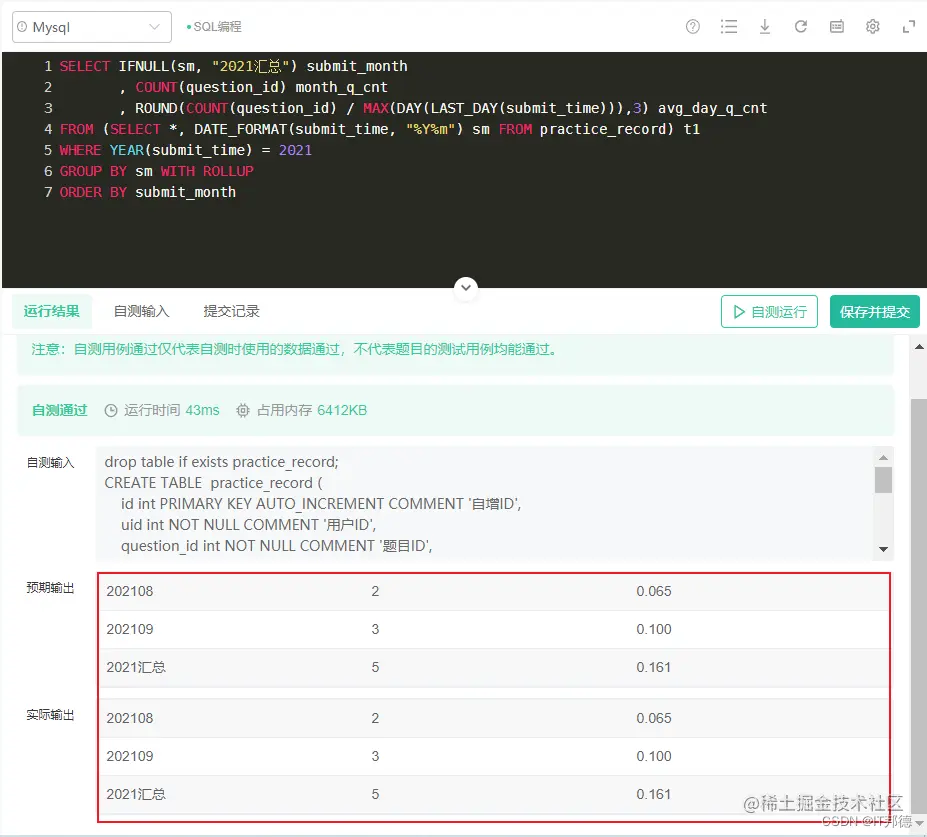Open the keyboard shortcuts icon

pyautogui.click(x=837, y=27)
